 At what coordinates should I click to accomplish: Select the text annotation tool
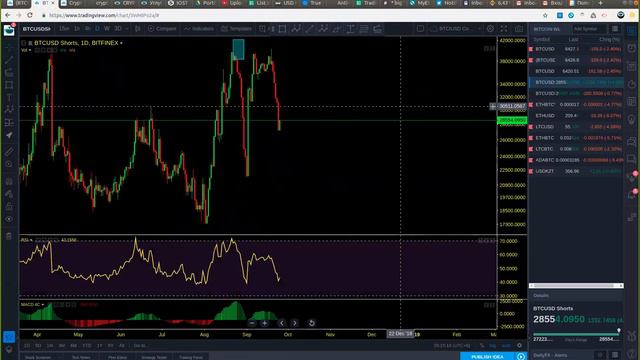tap(9, 97)
